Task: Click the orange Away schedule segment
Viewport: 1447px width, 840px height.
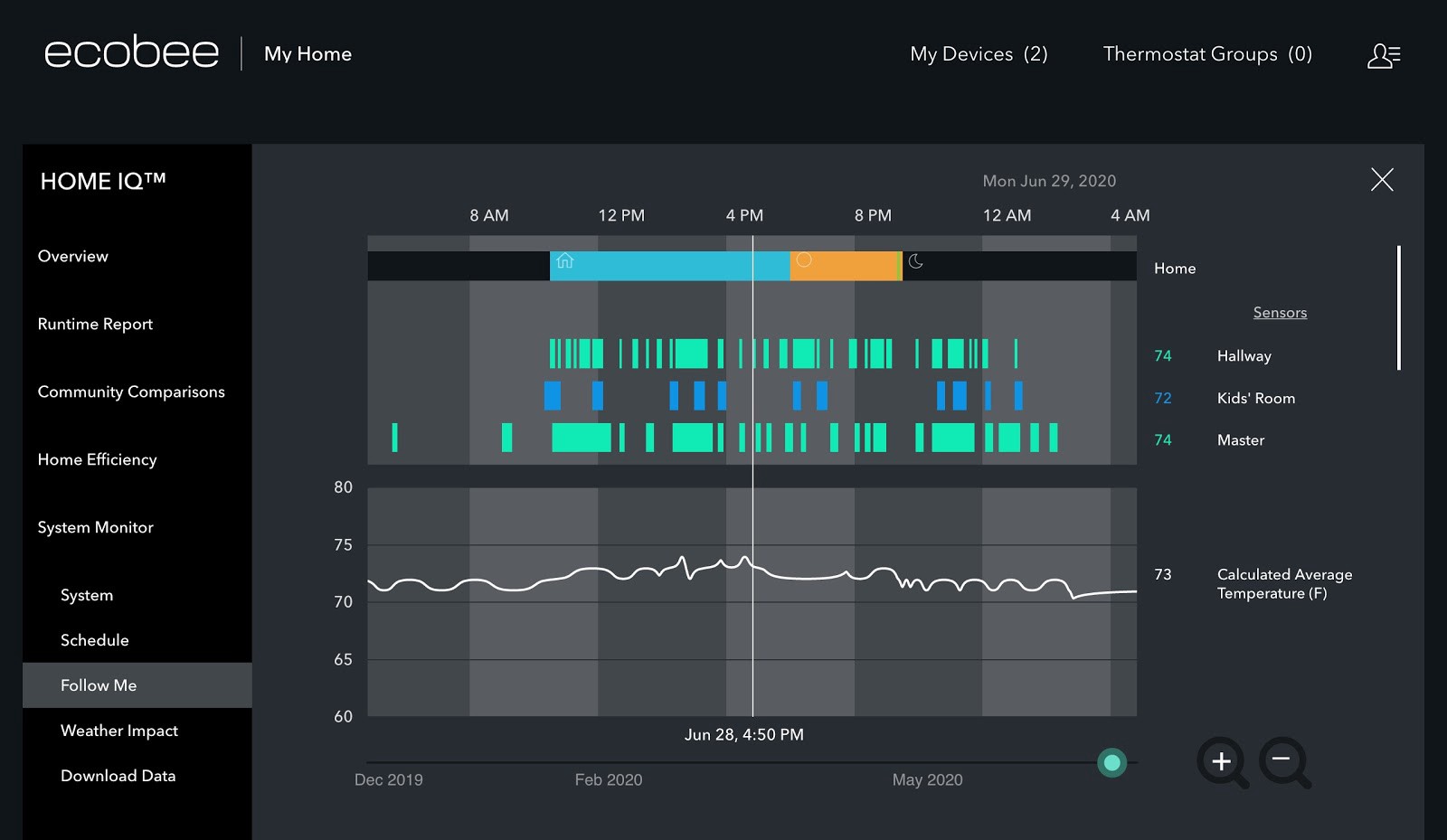Action: (x=845, y=266)
